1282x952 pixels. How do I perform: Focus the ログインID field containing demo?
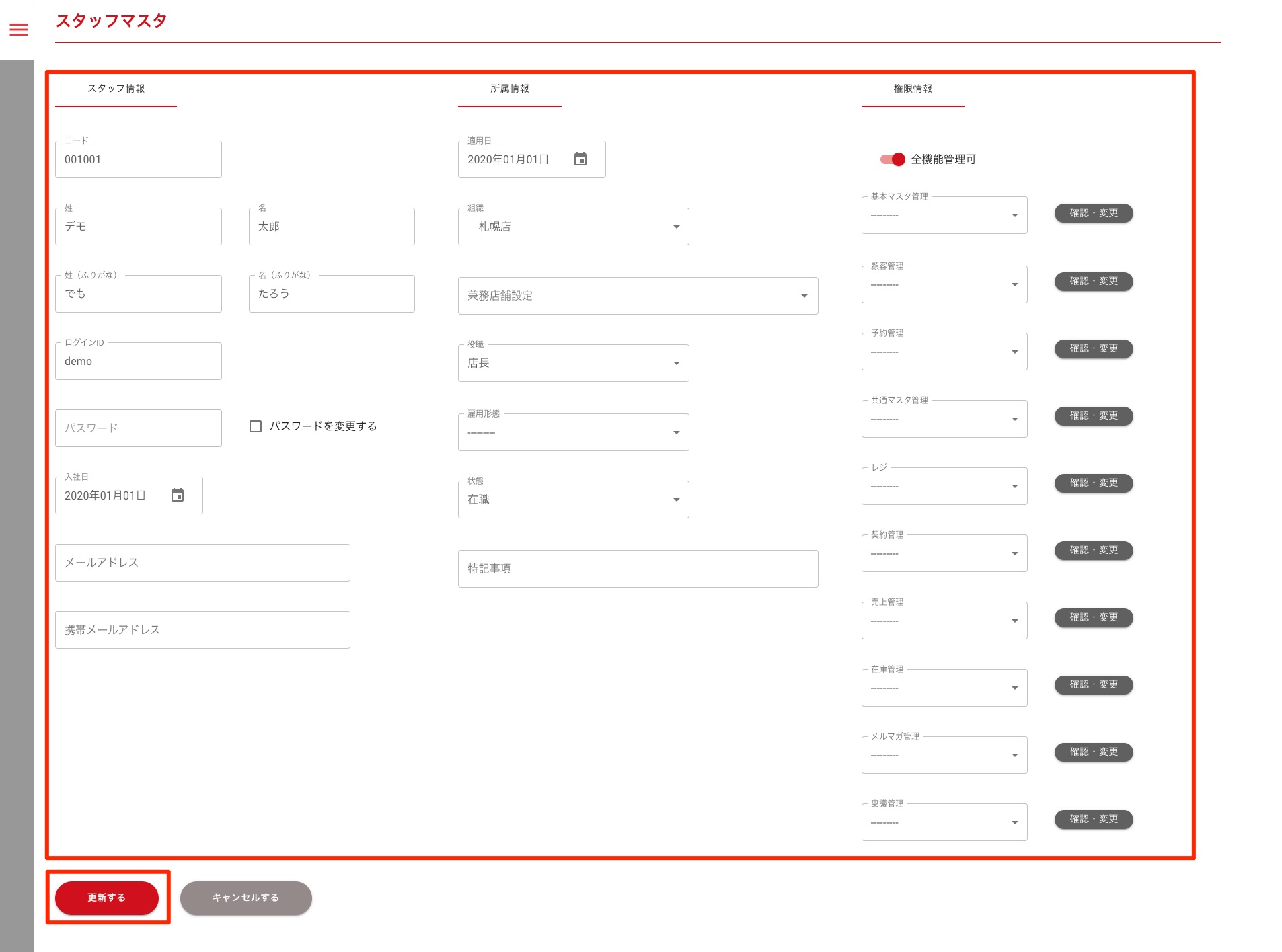(139, 361)
